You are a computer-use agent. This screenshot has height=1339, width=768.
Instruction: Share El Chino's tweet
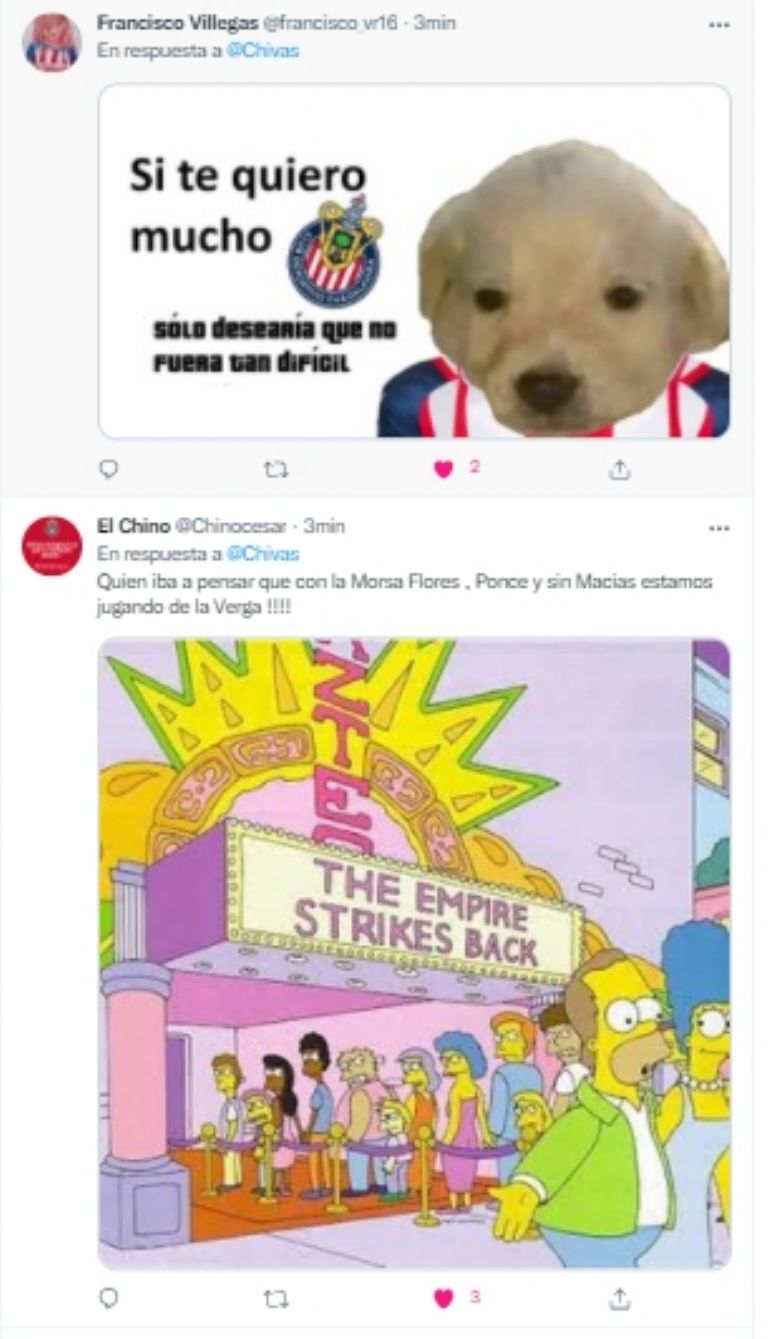click(620, 1298)
